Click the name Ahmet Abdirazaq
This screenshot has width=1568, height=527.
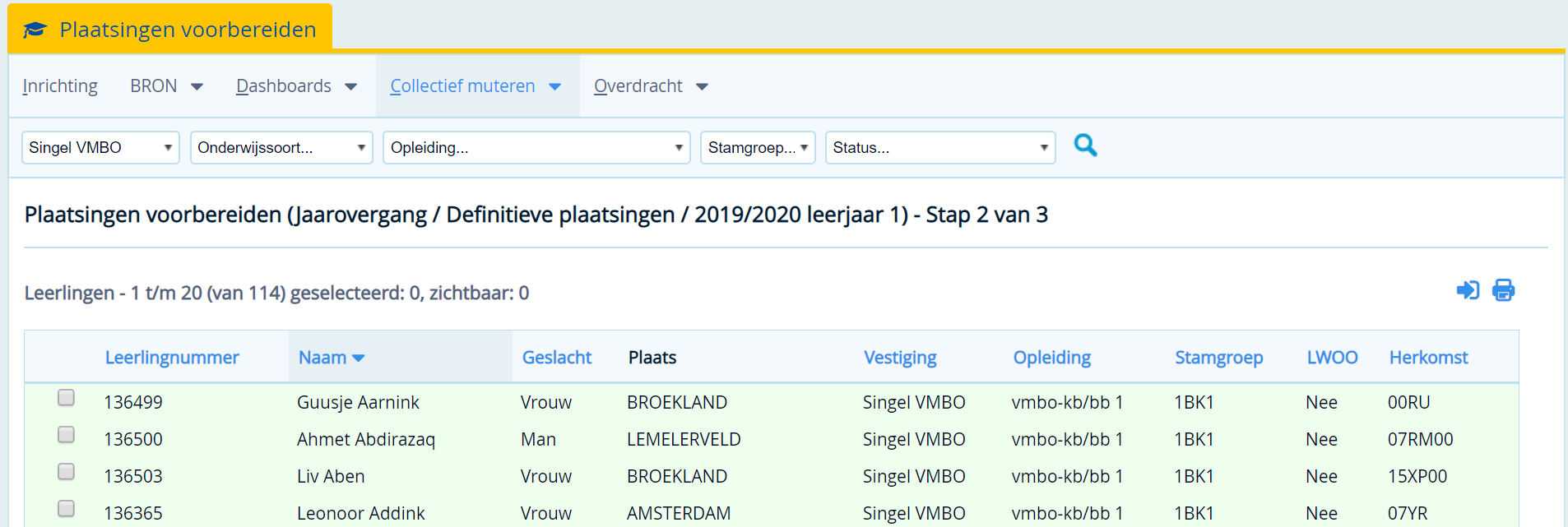tap(366, 440)
